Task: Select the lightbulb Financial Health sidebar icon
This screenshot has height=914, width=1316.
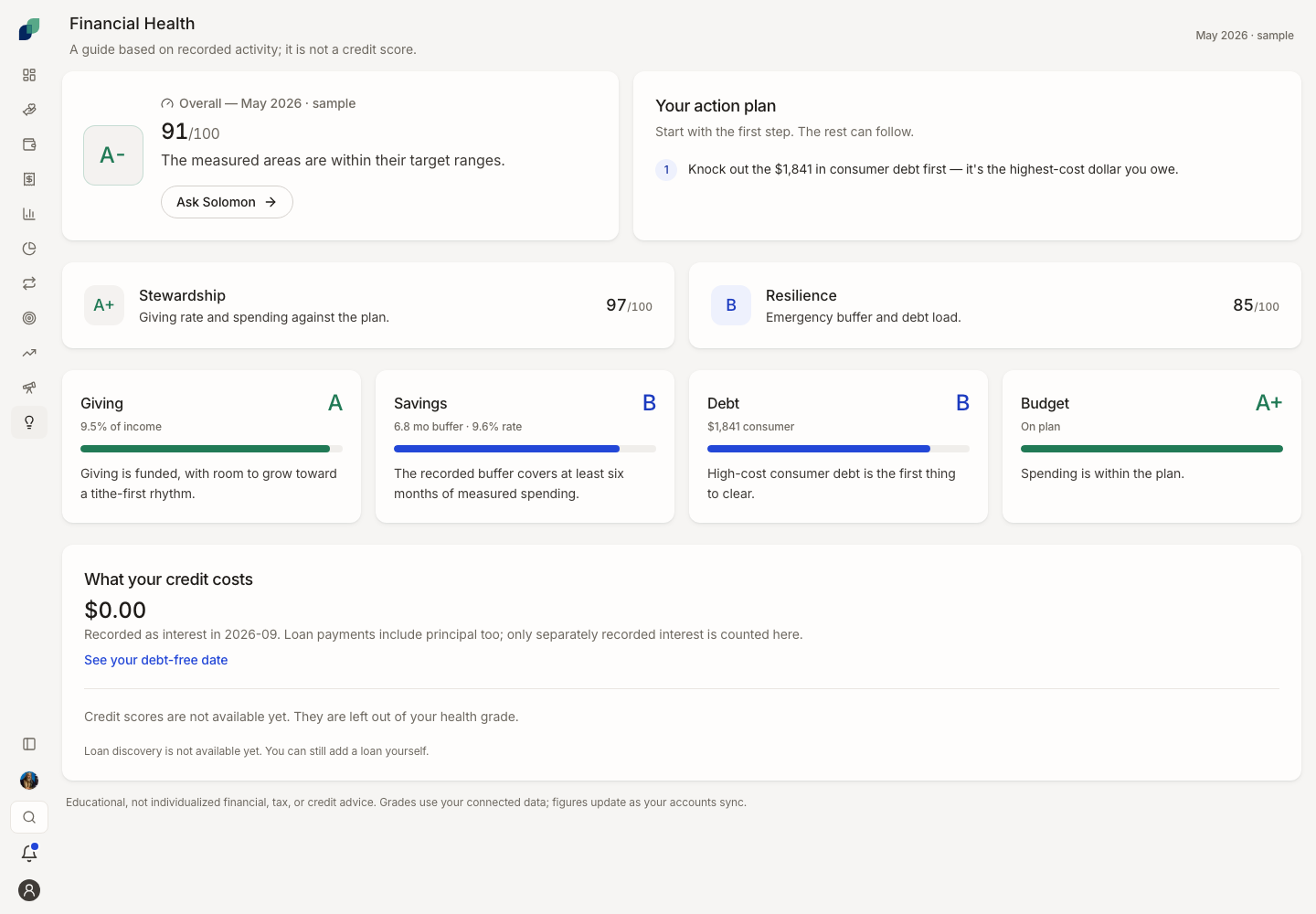Action: click(29, 422)
